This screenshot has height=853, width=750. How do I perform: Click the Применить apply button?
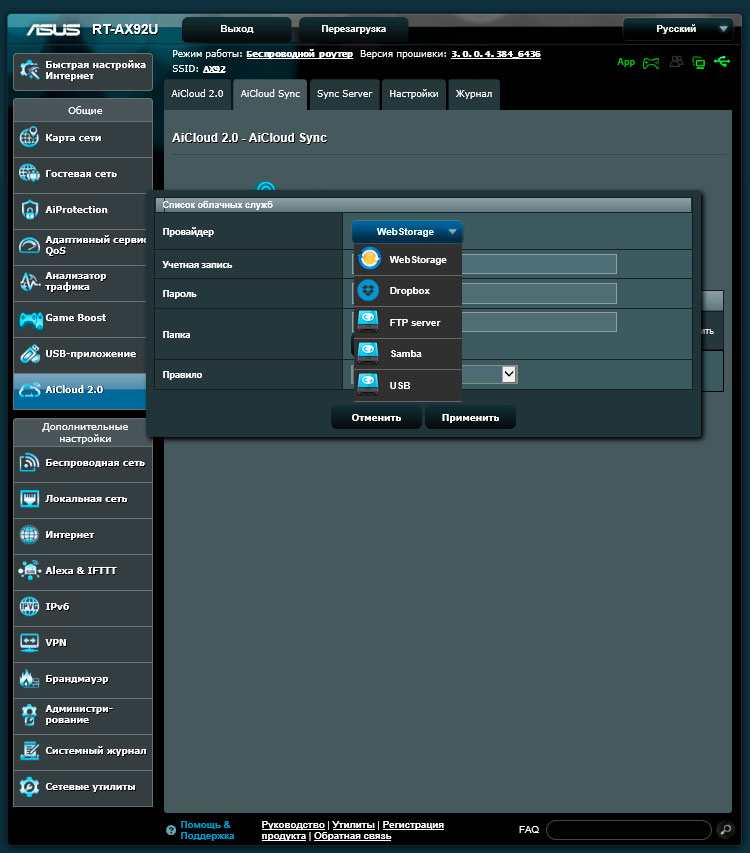pyautogui.click(x=470, y=418)
